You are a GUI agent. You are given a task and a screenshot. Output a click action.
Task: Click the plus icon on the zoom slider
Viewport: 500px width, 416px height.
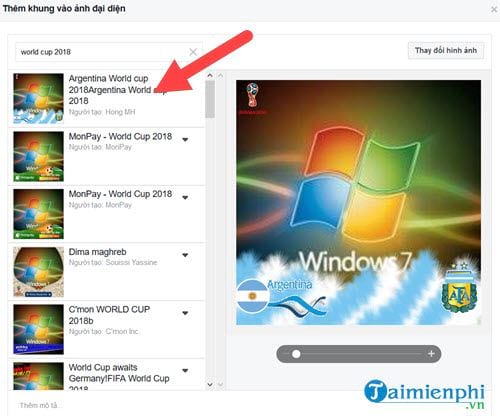click(431, 353)
